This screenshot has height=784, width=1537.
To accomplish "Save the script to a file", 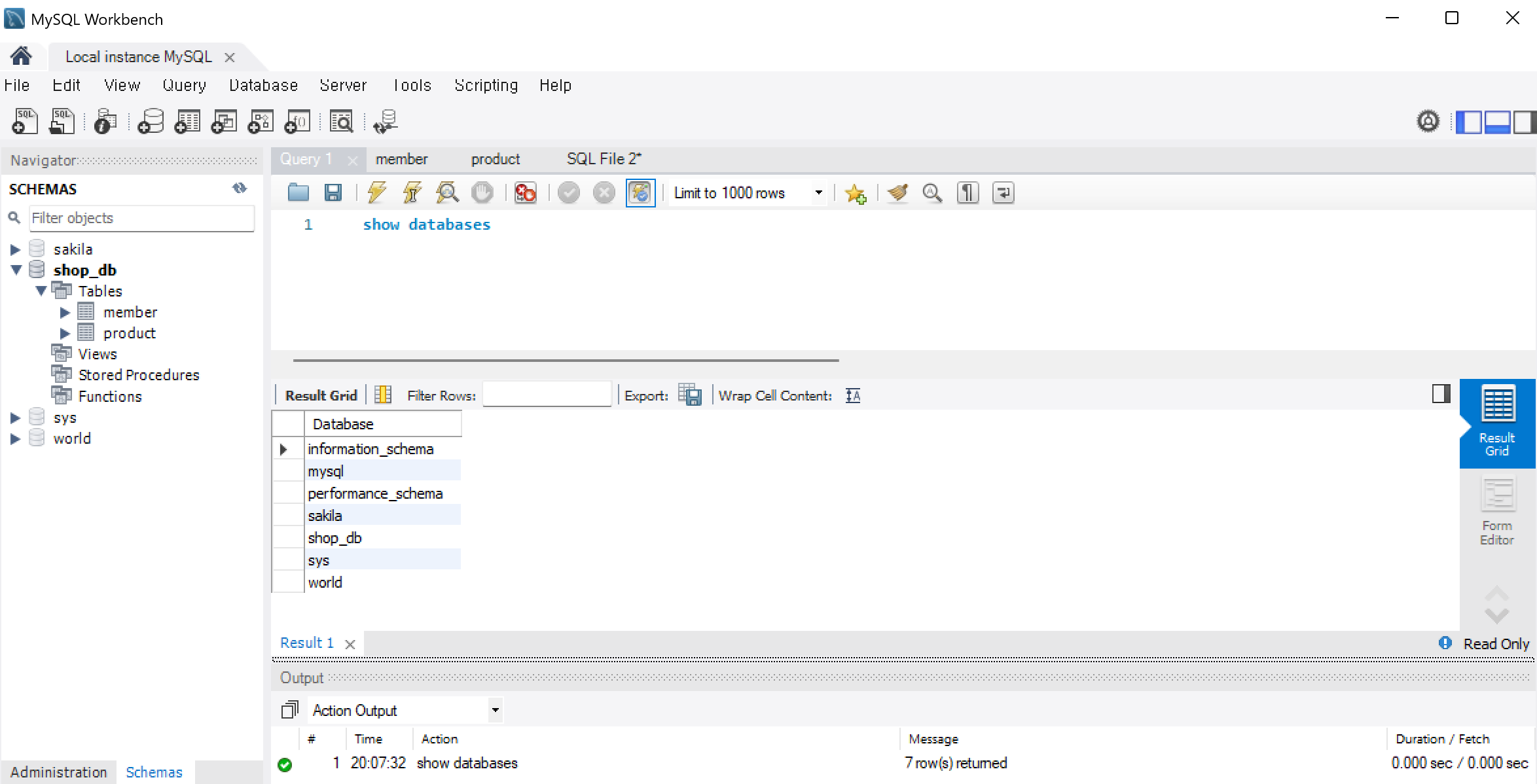I will (x=333, y=192).
